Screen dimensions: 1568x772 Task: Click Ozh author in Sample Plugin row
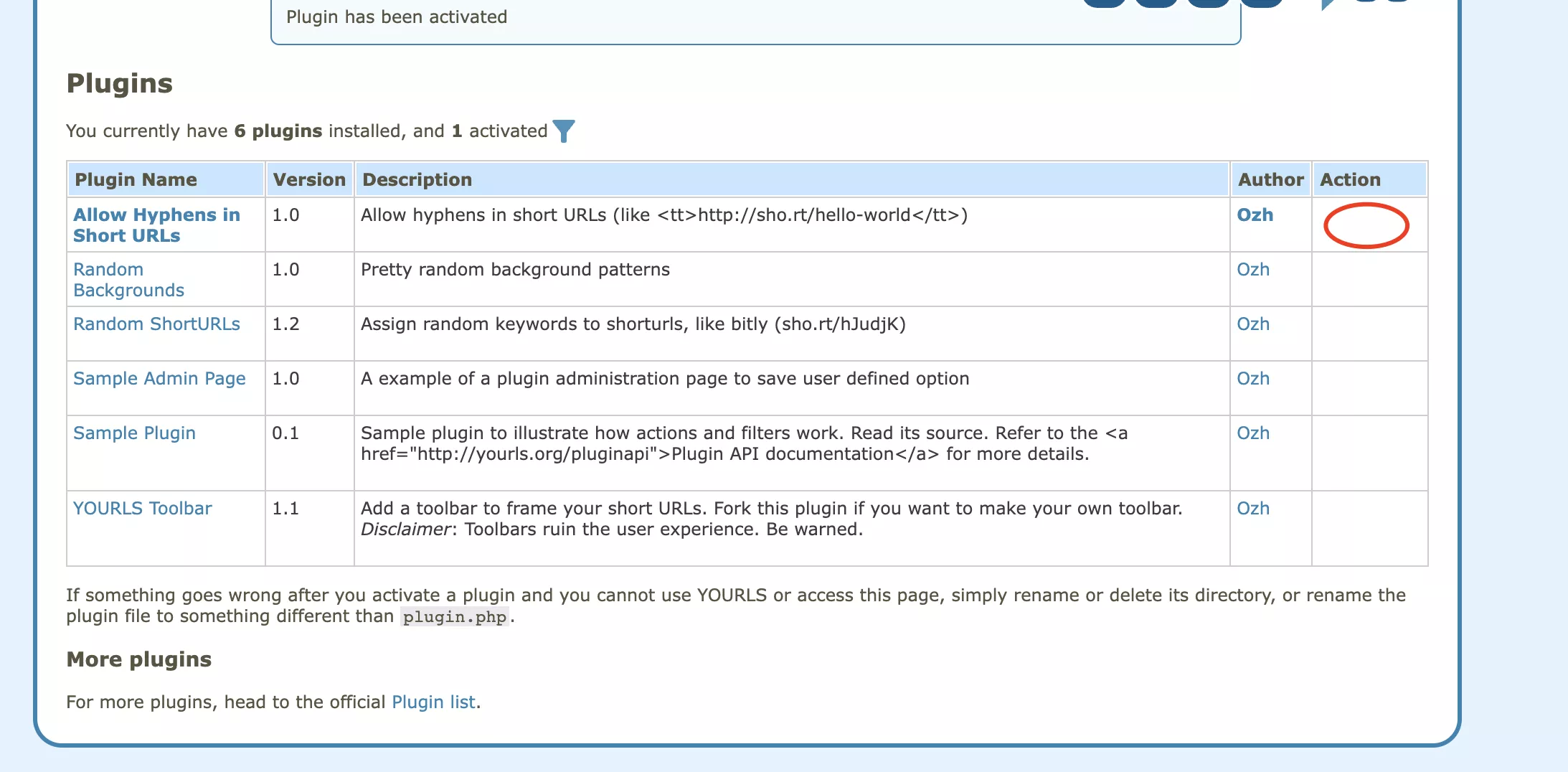pos(1252,433)
